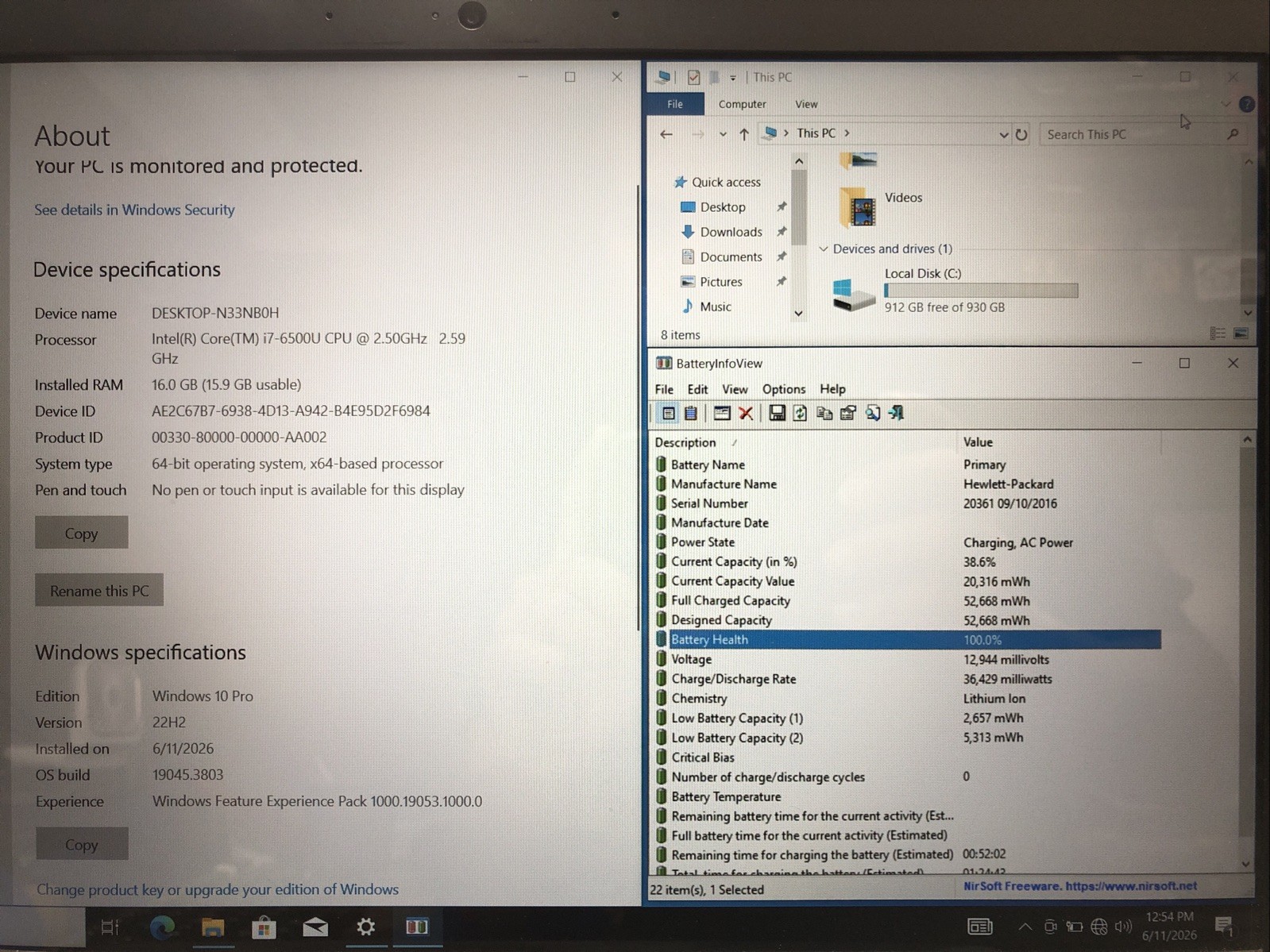Switch File Explorer to large icons view
The image size is (1270, 952).
1241,333
